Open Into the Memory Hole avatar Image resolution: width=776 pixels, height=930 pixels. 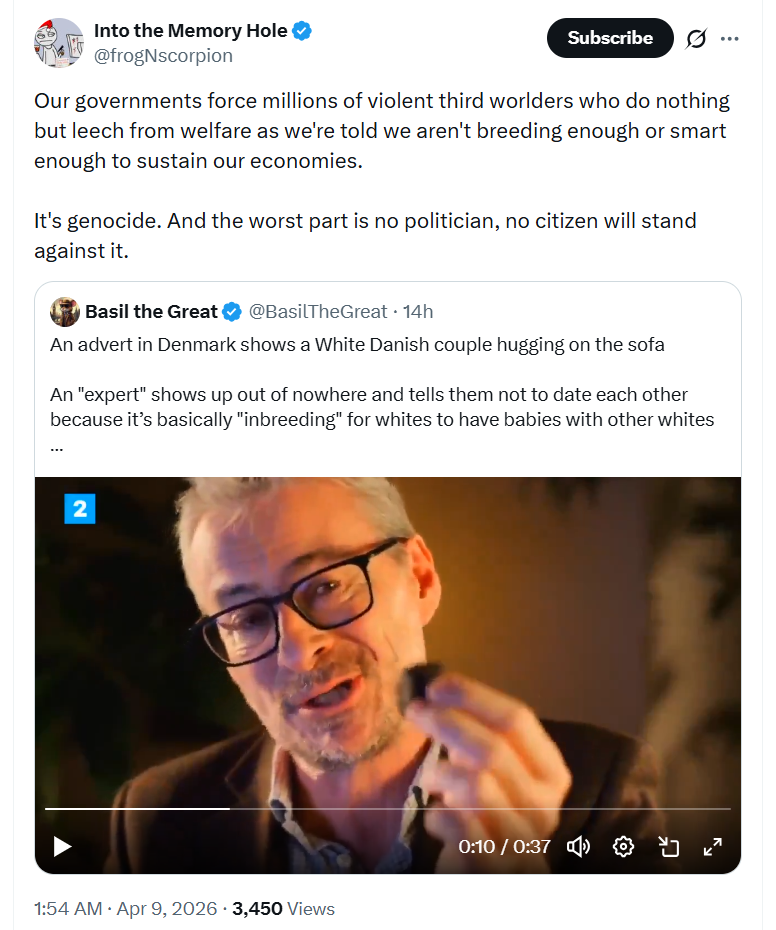59,42
